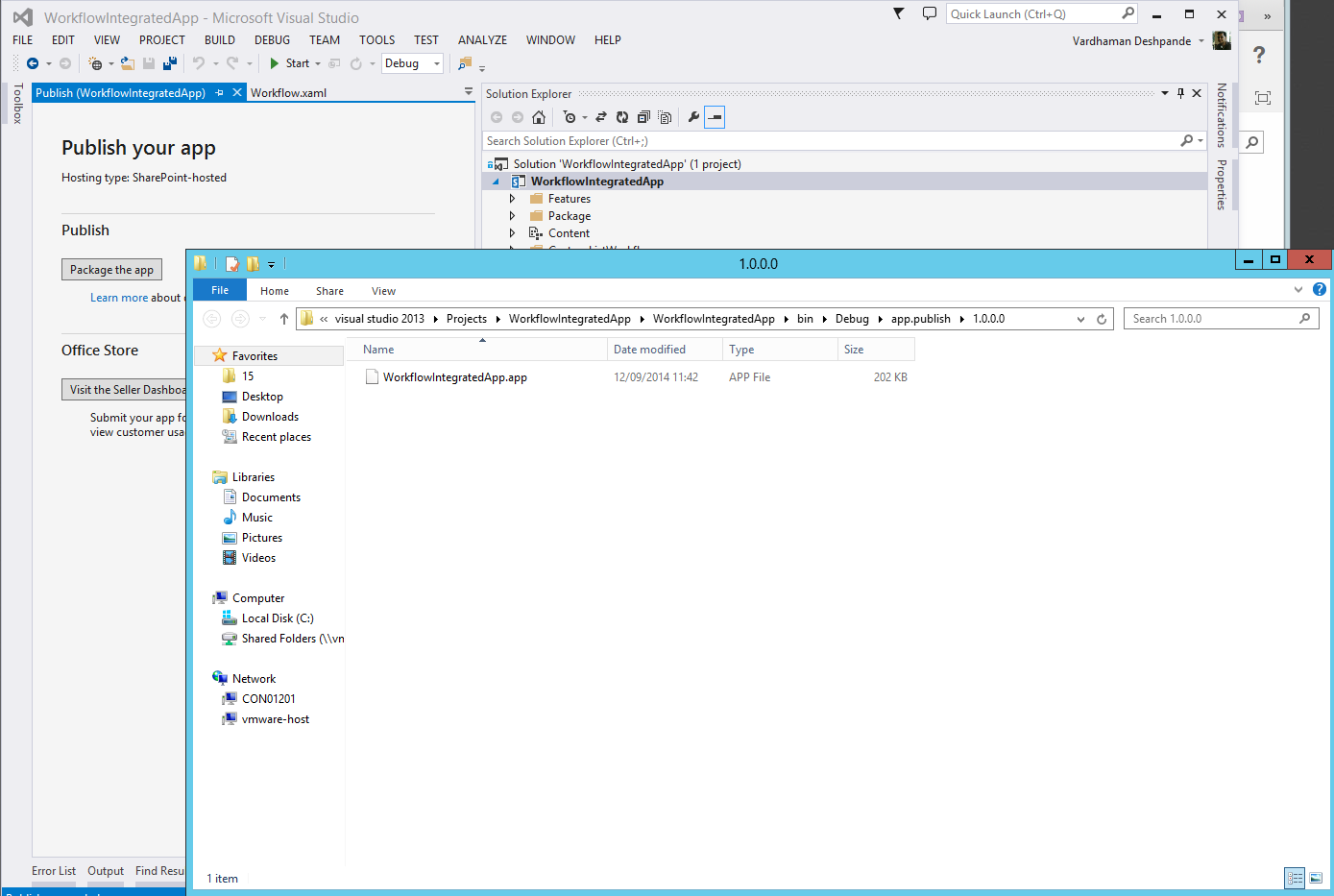Image resolution: width=1334 pixels, height=896 pixels.
Task: Click the Home icon in Solution Explorer
Action: coord(539,117)
